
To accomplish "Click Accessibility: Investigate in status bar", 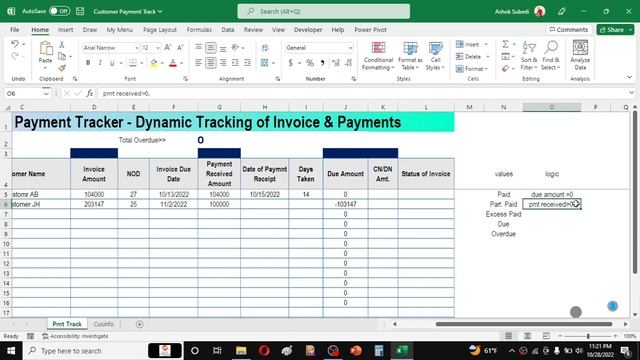I will tap(75, 336).
